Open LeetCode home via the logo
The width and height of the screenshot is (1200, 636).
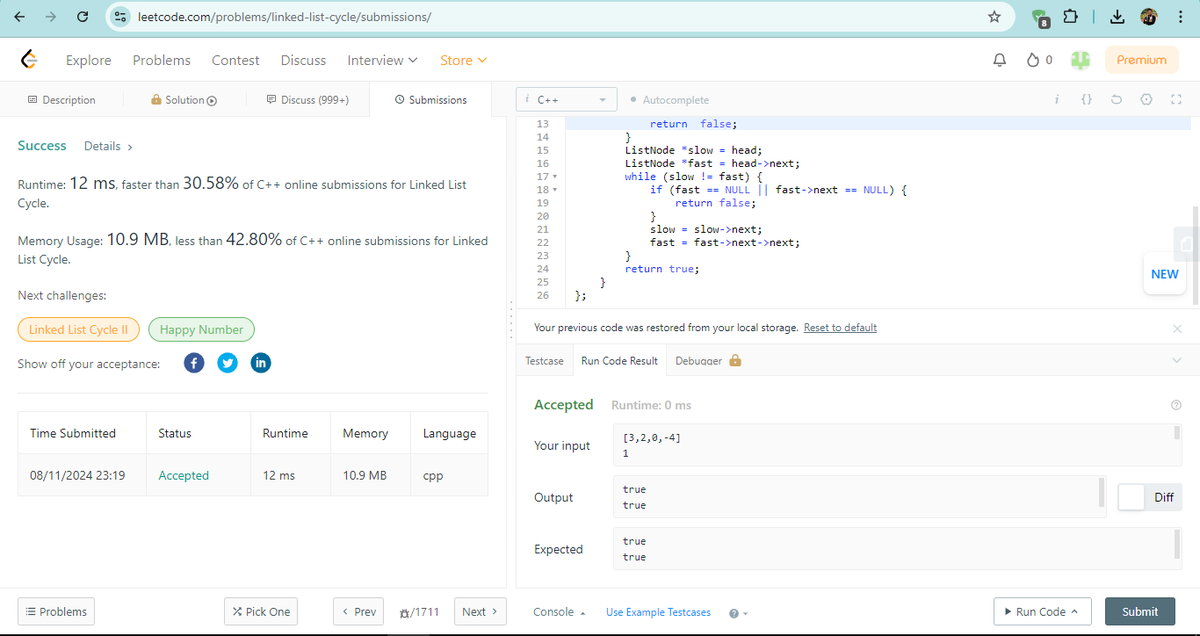pyautogui.click(x=30, y=60)
